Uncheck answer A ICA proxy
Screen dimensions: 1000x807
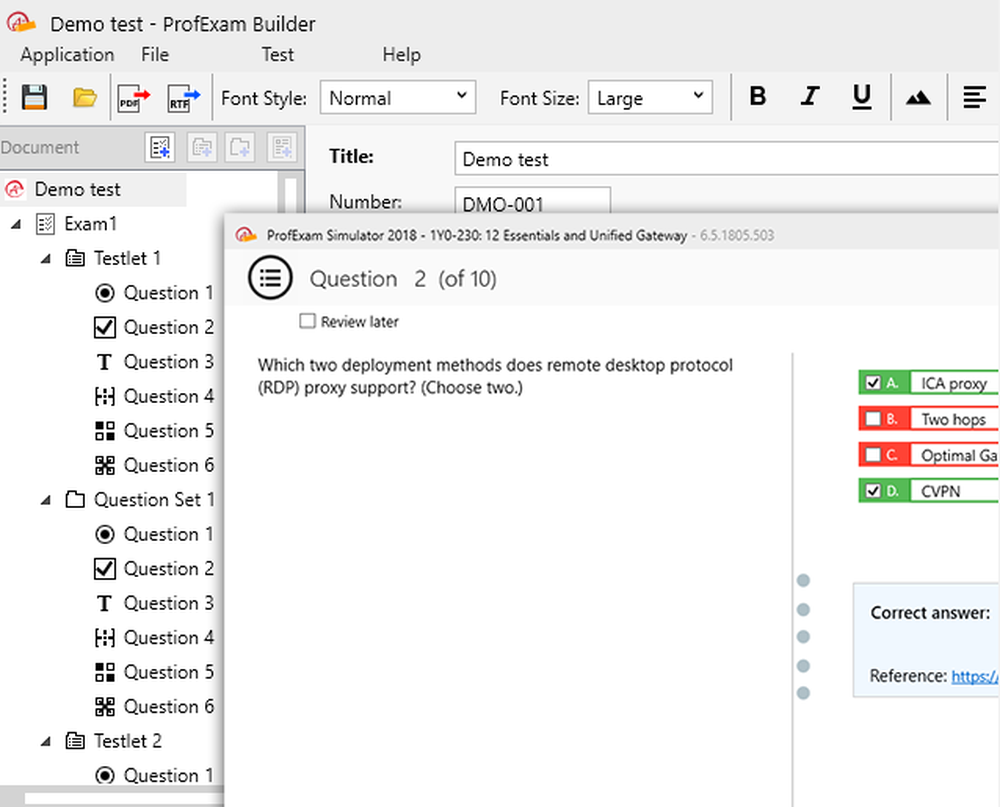tap(872, 383)
